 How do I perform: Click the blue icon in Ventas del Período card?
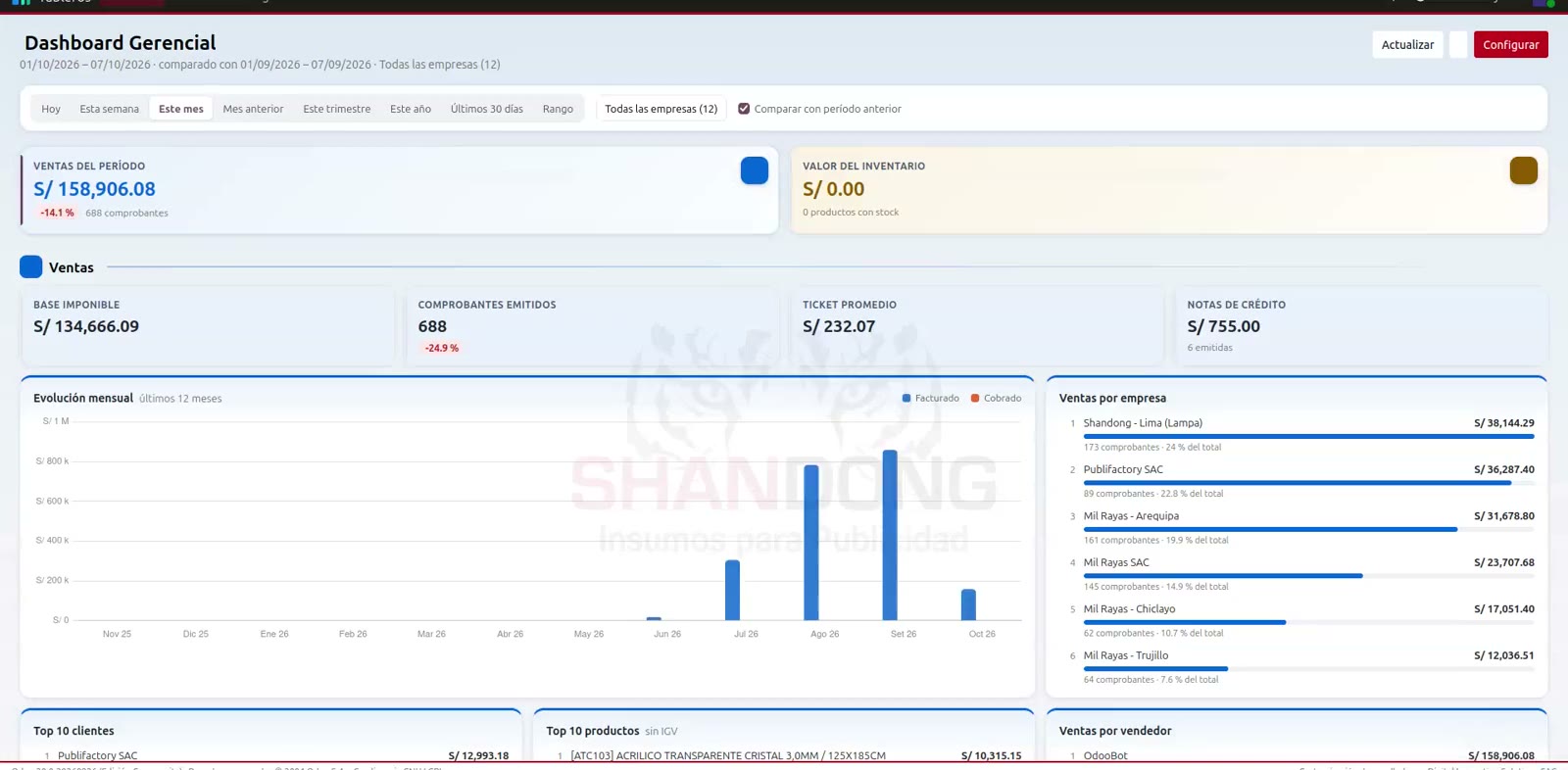[755, 170]
